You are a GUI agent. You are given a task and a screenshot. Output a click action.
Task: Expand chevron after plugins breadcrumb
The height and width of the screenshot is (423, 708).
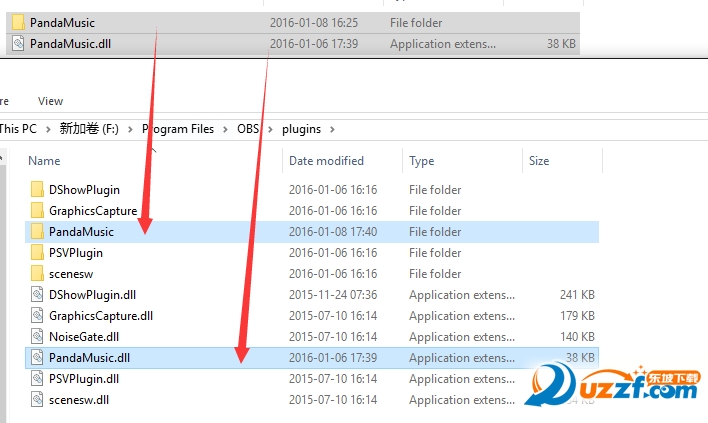click(332, 129)
